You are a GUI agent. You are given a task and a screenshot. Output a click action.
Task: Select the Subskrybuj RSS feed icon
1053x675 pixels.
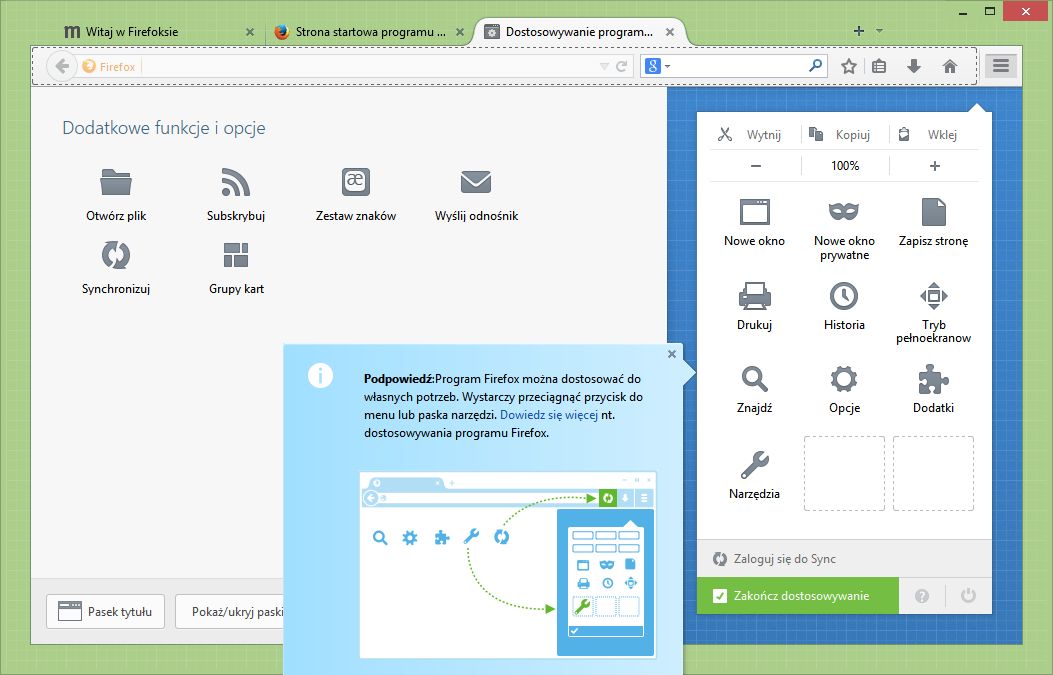(236, 182)
